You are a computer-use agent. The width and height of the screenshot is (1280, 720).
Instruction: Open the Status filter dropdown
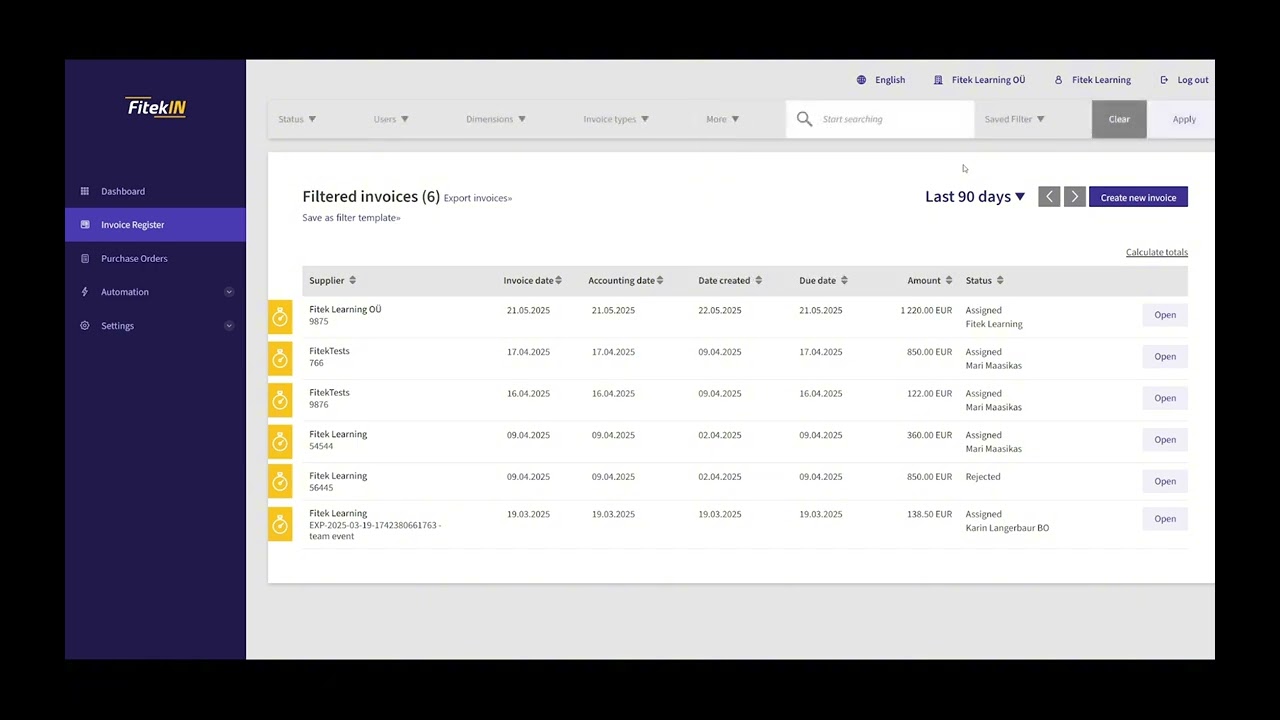(x=297, y=119)
